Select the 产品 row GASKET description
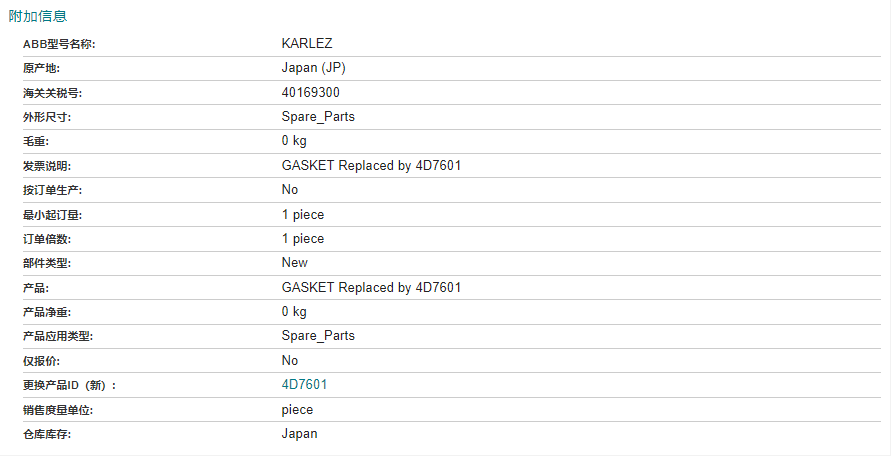Image resolution: width=891 pixels, height=456 pixels. (371, 288)
